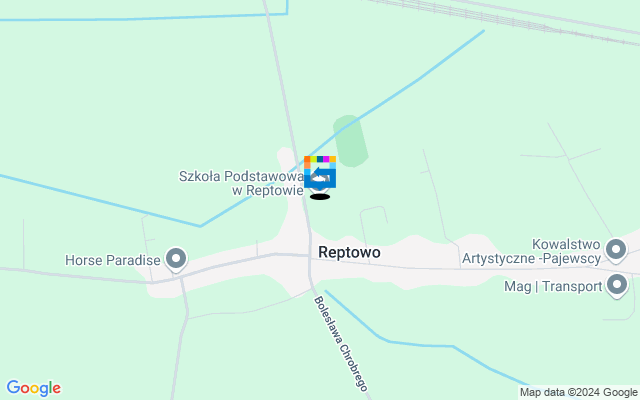Open the colorful school marker icon
640x400 pixels.
click(x=320, y=172)
